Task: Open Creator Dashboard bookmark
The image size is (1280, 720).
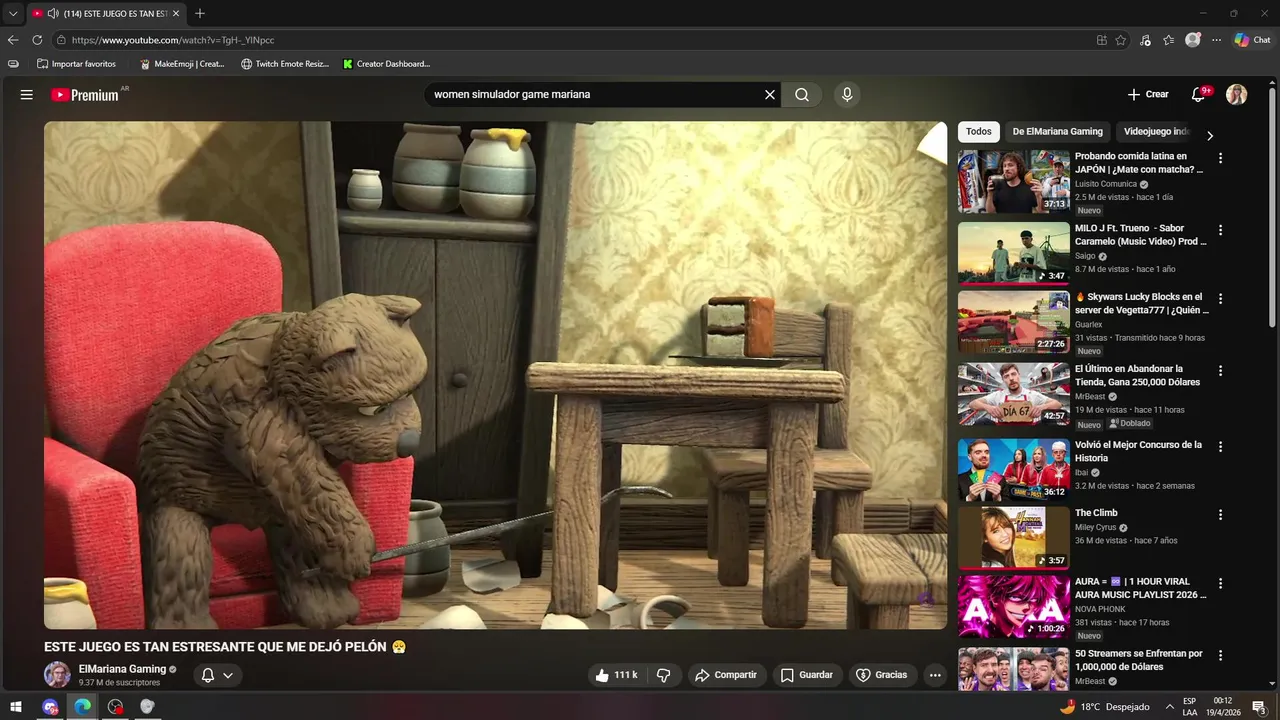Action: click(386, 64)
